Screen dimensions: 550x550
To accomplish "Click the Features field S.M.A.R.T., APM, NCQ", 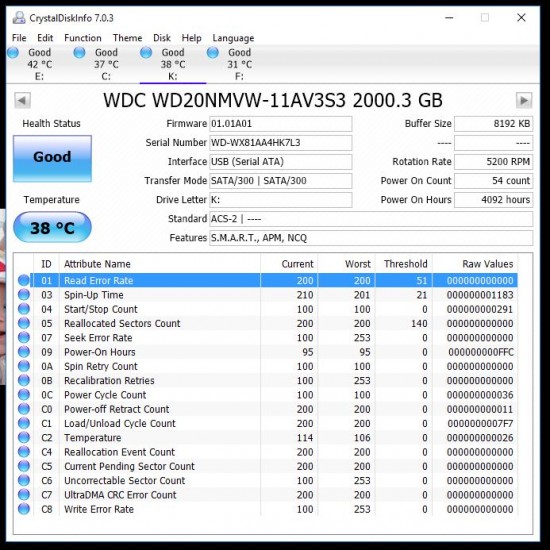I will (371, 238).
